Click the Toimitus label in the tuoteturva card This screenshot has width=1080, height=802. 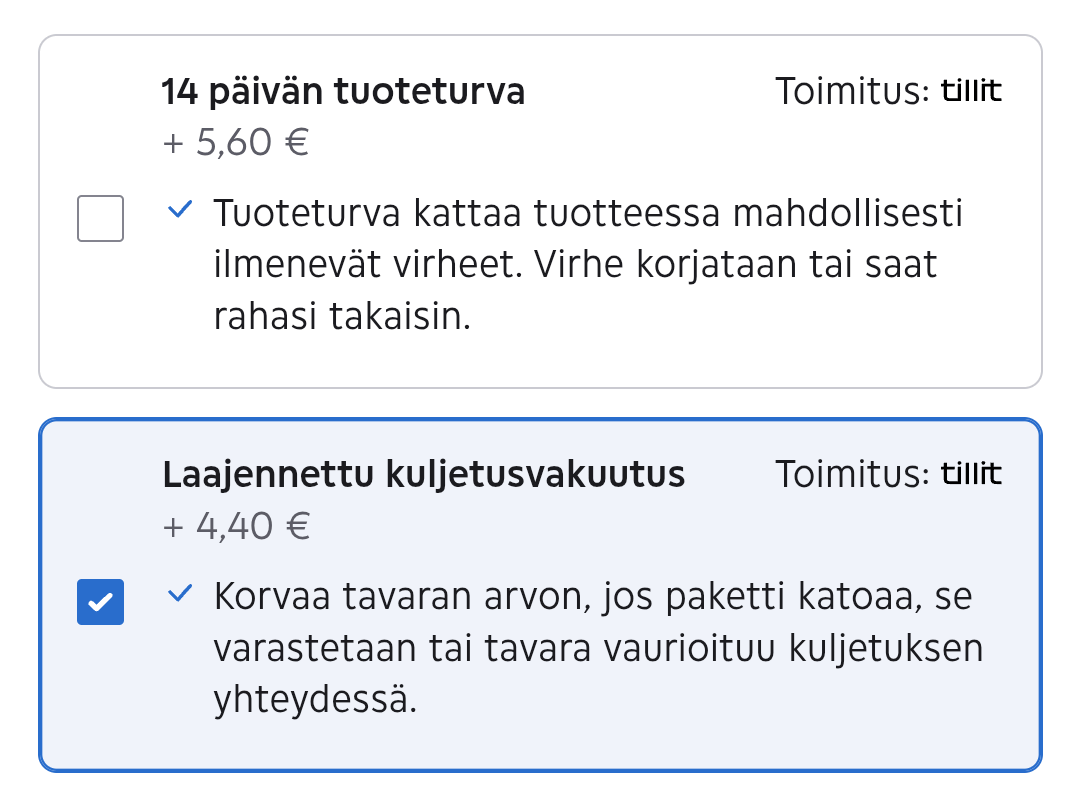click(x=852, y=92)
